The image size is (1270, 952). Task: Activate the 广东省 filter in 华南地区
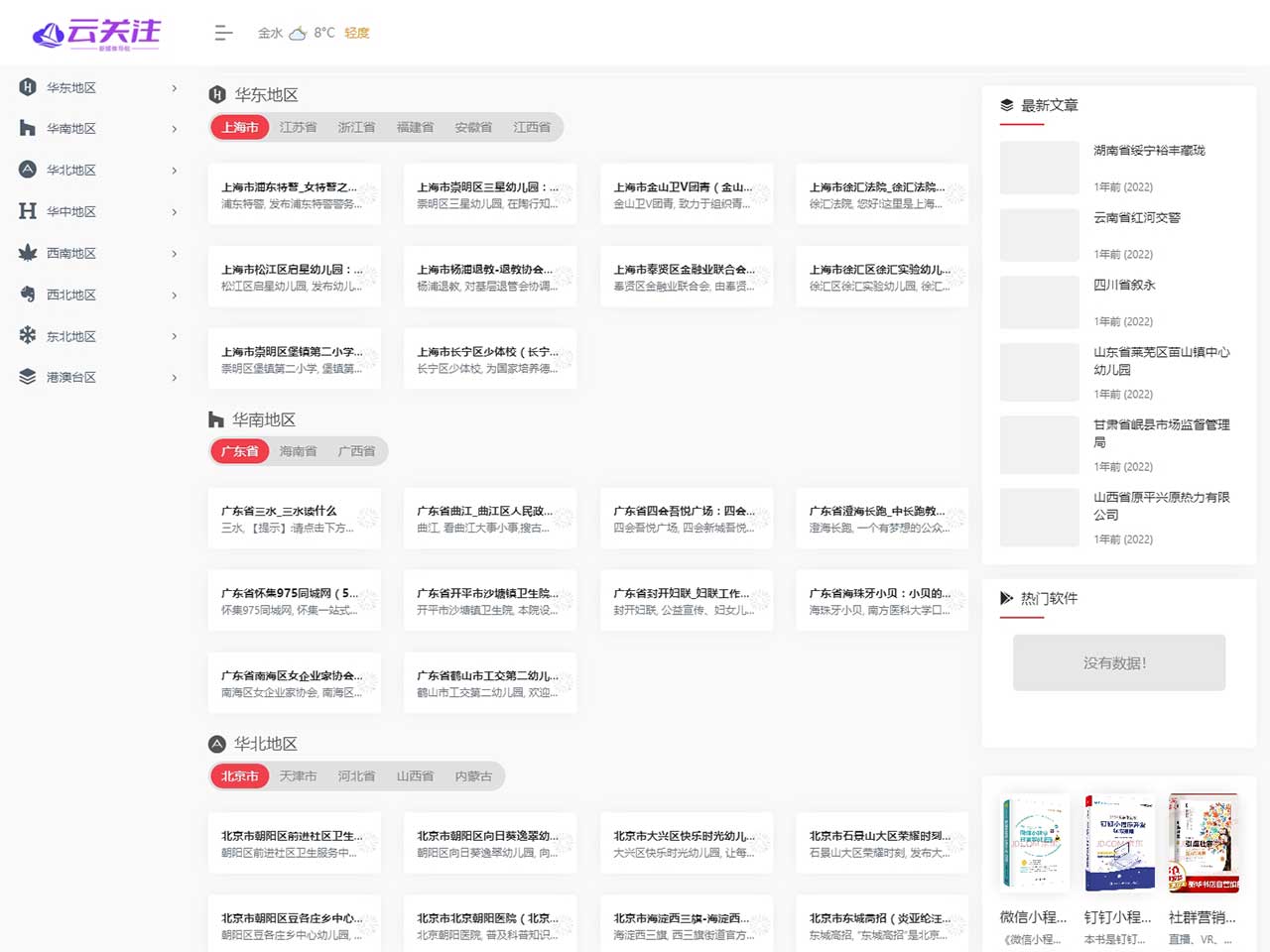pyautogui.click(x=238, y=451)
